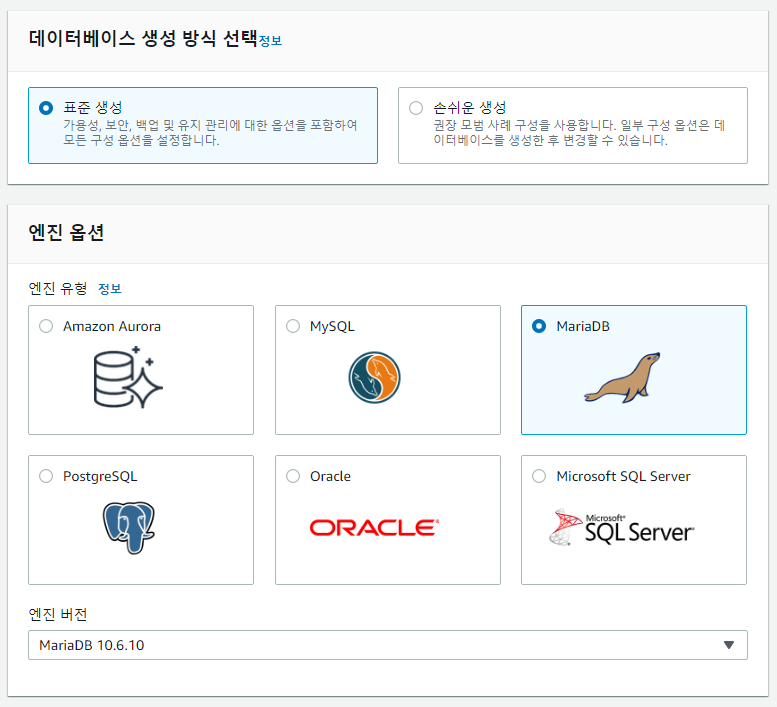
Task: Click the MariaDB seal logo
Action: (x=622, y=378)
